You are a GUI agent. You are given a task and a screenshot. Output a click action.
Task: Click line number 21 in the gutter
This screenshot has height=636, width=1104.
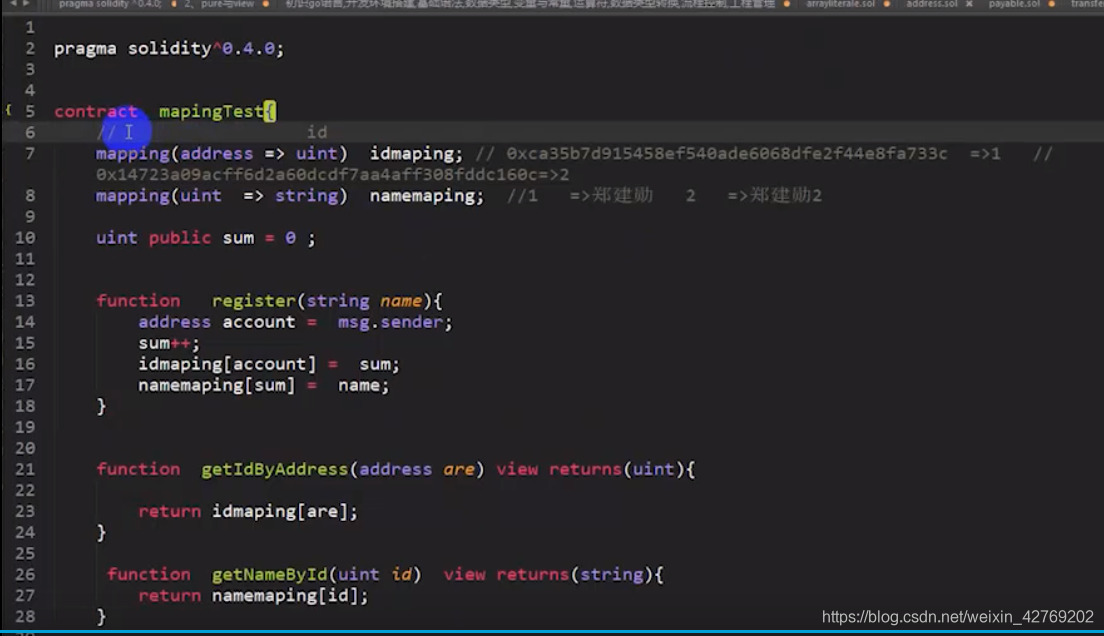point(25,469)
